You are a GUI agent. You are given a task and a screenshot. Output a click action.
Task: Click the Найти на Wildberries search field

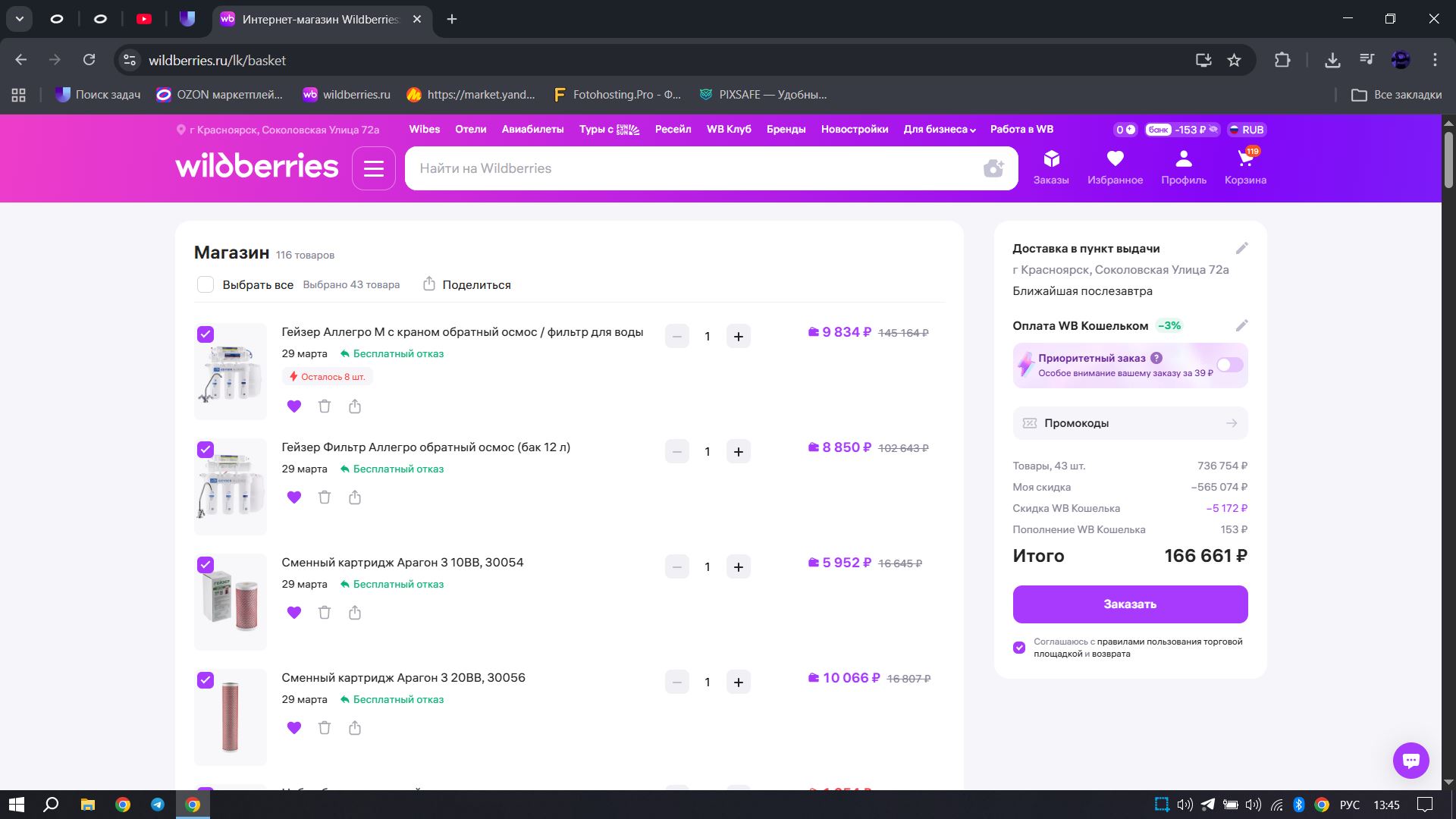[x=682, y=168]
